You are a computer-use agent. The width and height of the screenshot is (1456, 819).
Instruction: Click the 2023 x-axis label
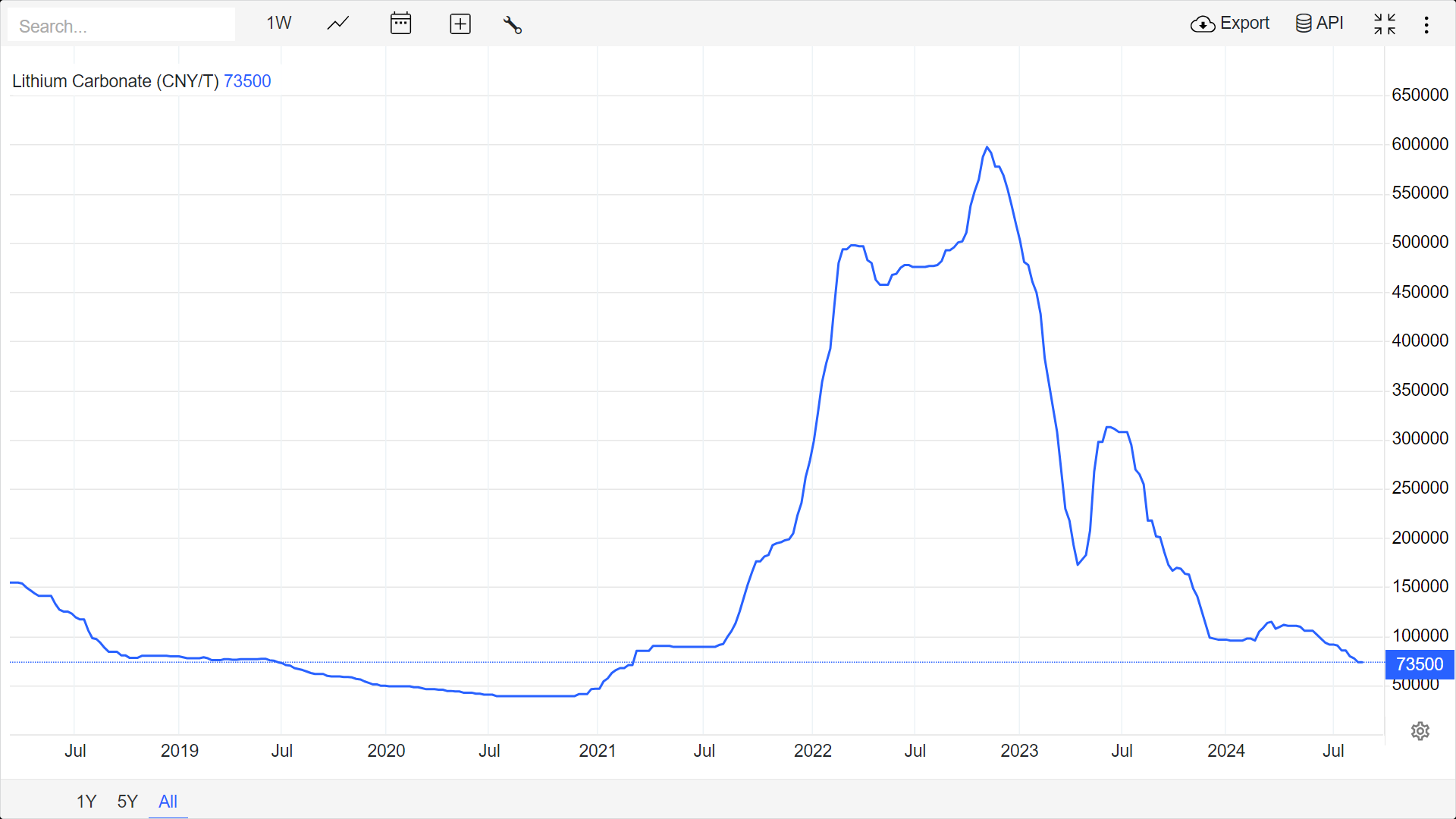click(1018, 751)
